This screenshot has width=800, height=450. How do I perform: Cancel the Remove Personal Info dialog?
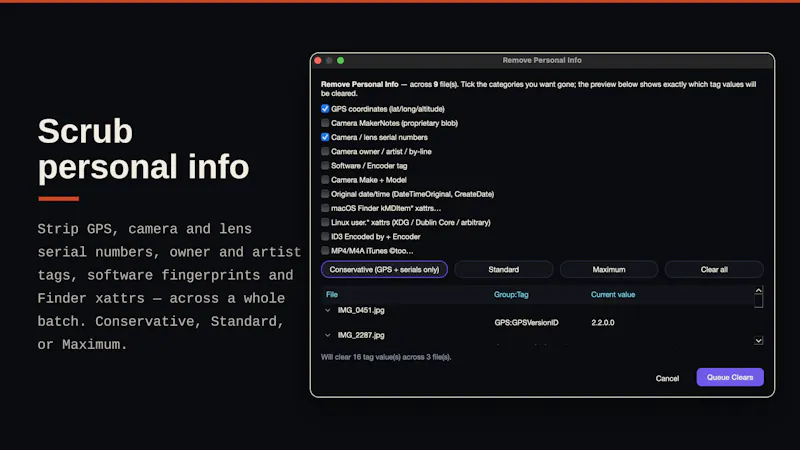click(667, 378)
